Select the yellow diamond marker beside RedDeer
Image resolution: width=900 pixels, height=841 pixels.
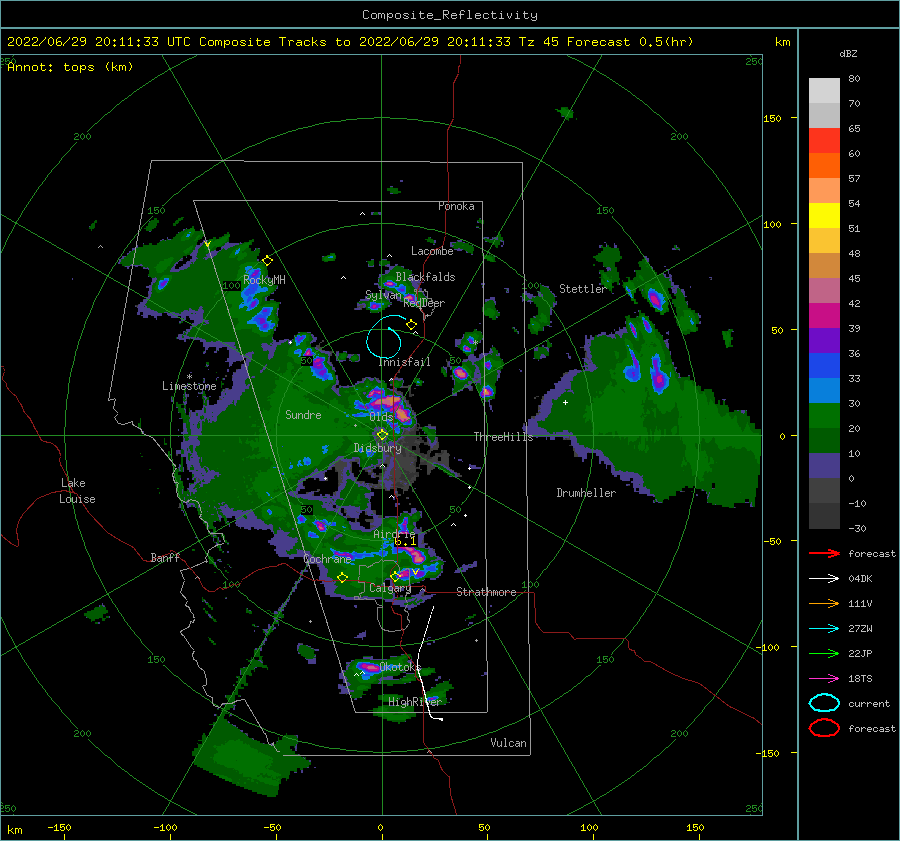pyautogui.click(x=411, y=325)
